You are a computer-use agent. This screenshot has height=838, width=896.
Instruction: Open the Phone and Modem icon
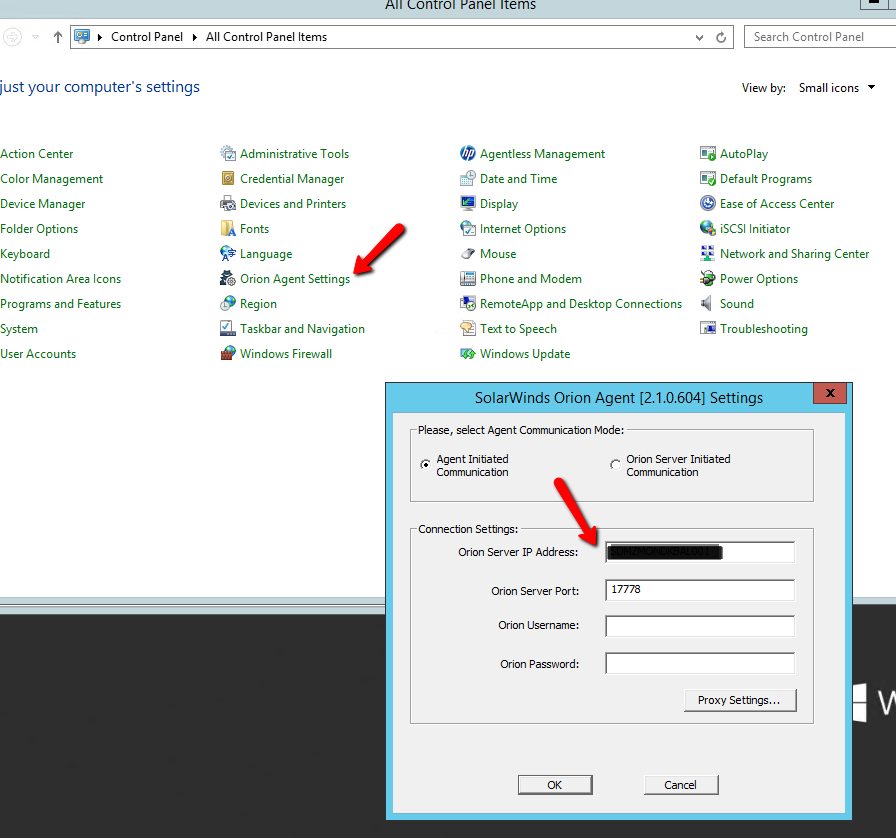coord(468,279)
